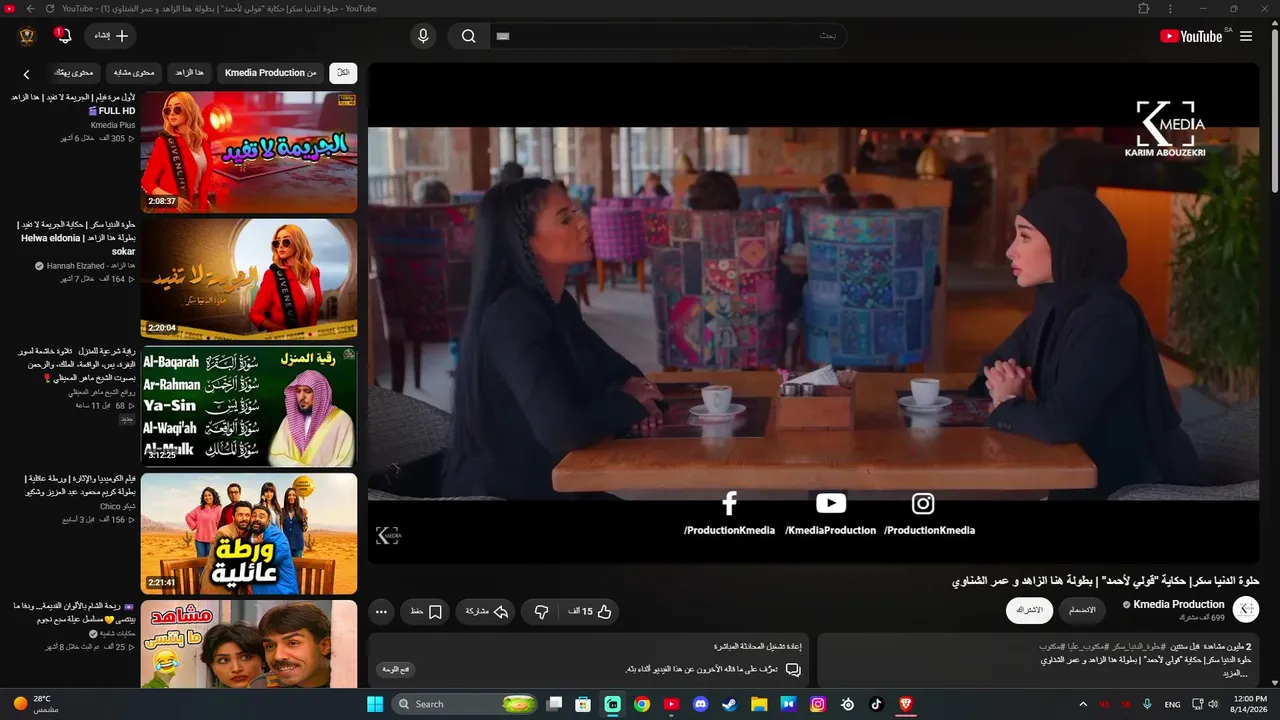Show hidden system tray icons chevron
This screenshot has height=720, width=1280.
pyautogui.click(x=1083, y=704)
